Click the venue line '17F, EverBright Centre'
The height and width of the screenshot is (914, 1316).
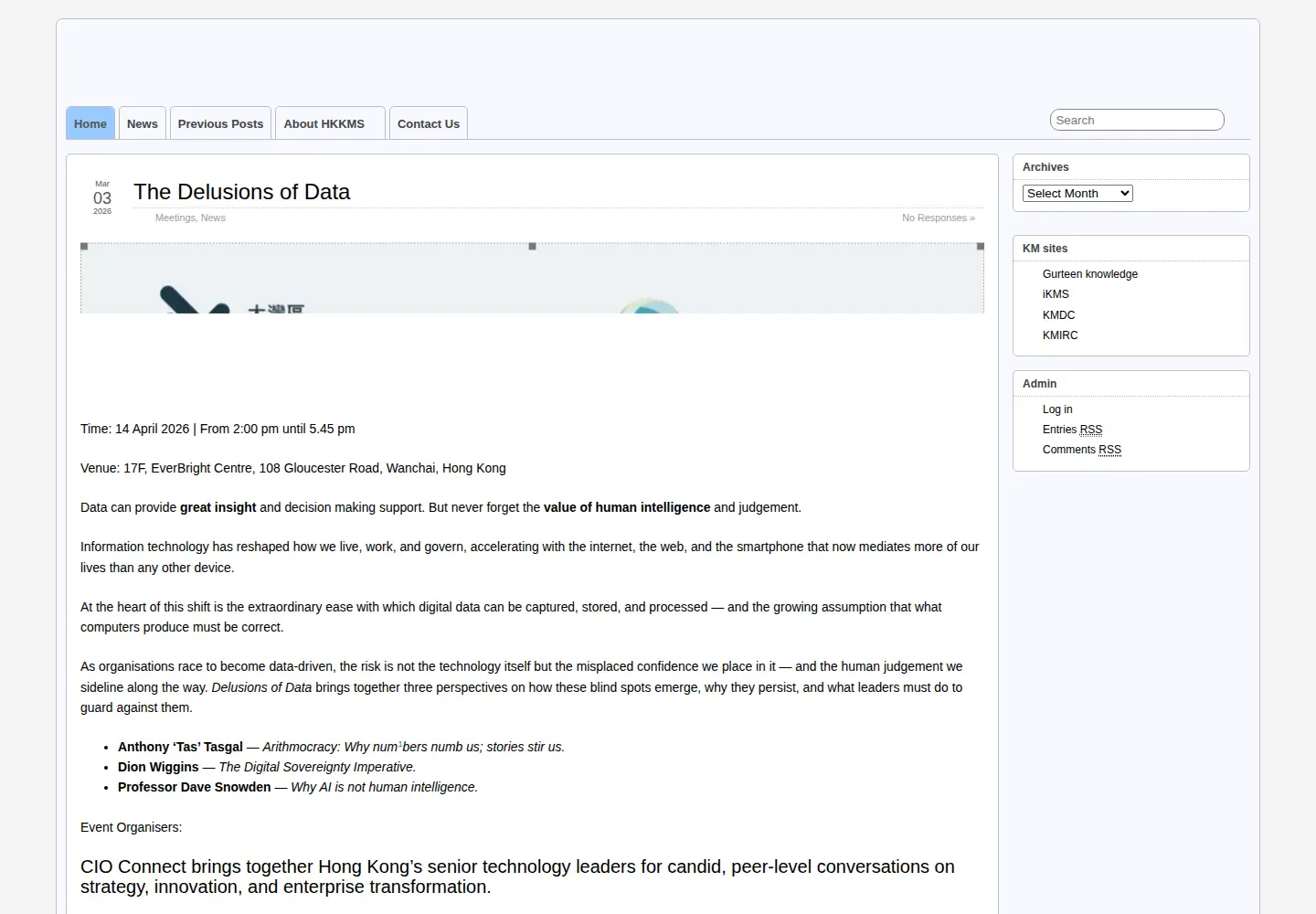click(189, 468)
